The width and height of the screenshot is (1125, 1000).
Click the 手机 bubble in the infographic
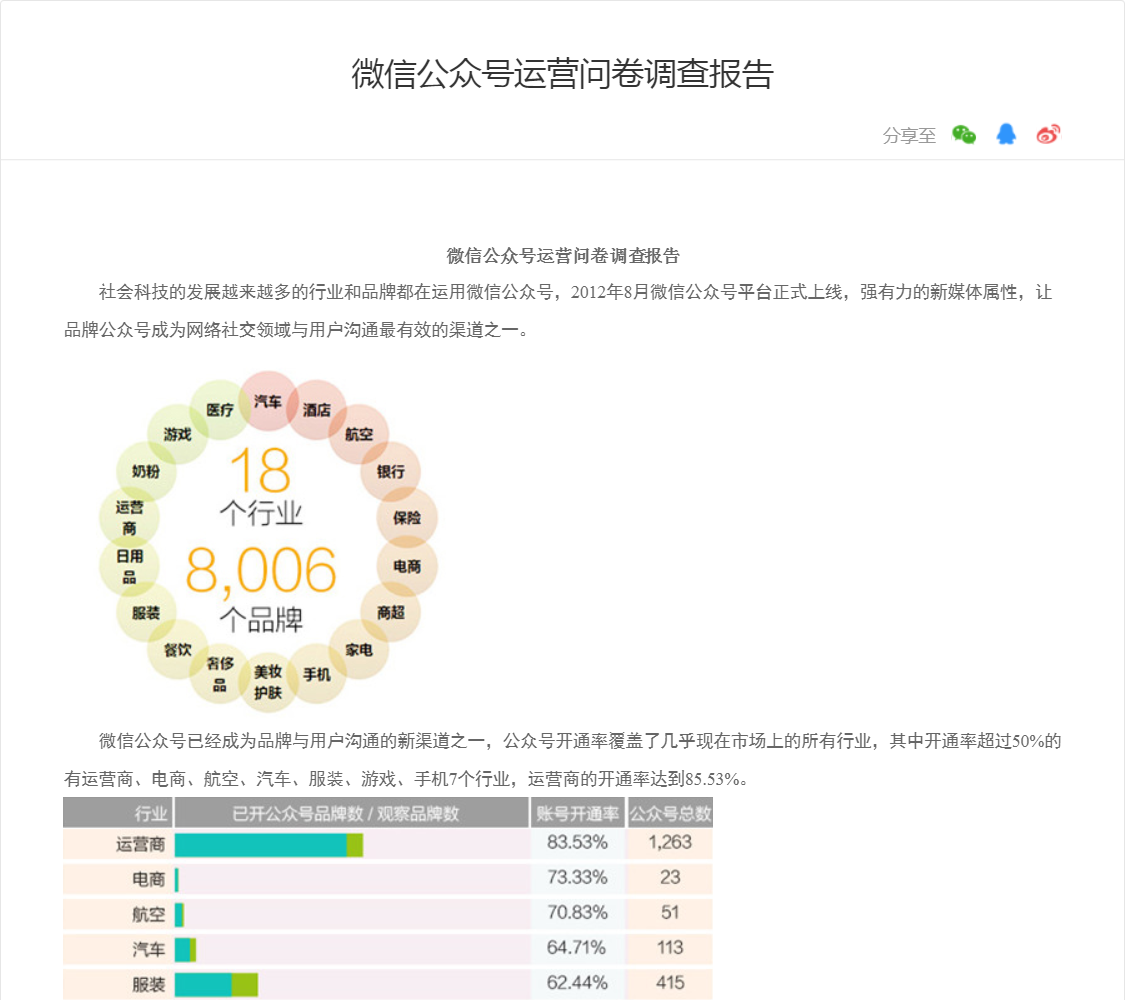click(316, 674)
